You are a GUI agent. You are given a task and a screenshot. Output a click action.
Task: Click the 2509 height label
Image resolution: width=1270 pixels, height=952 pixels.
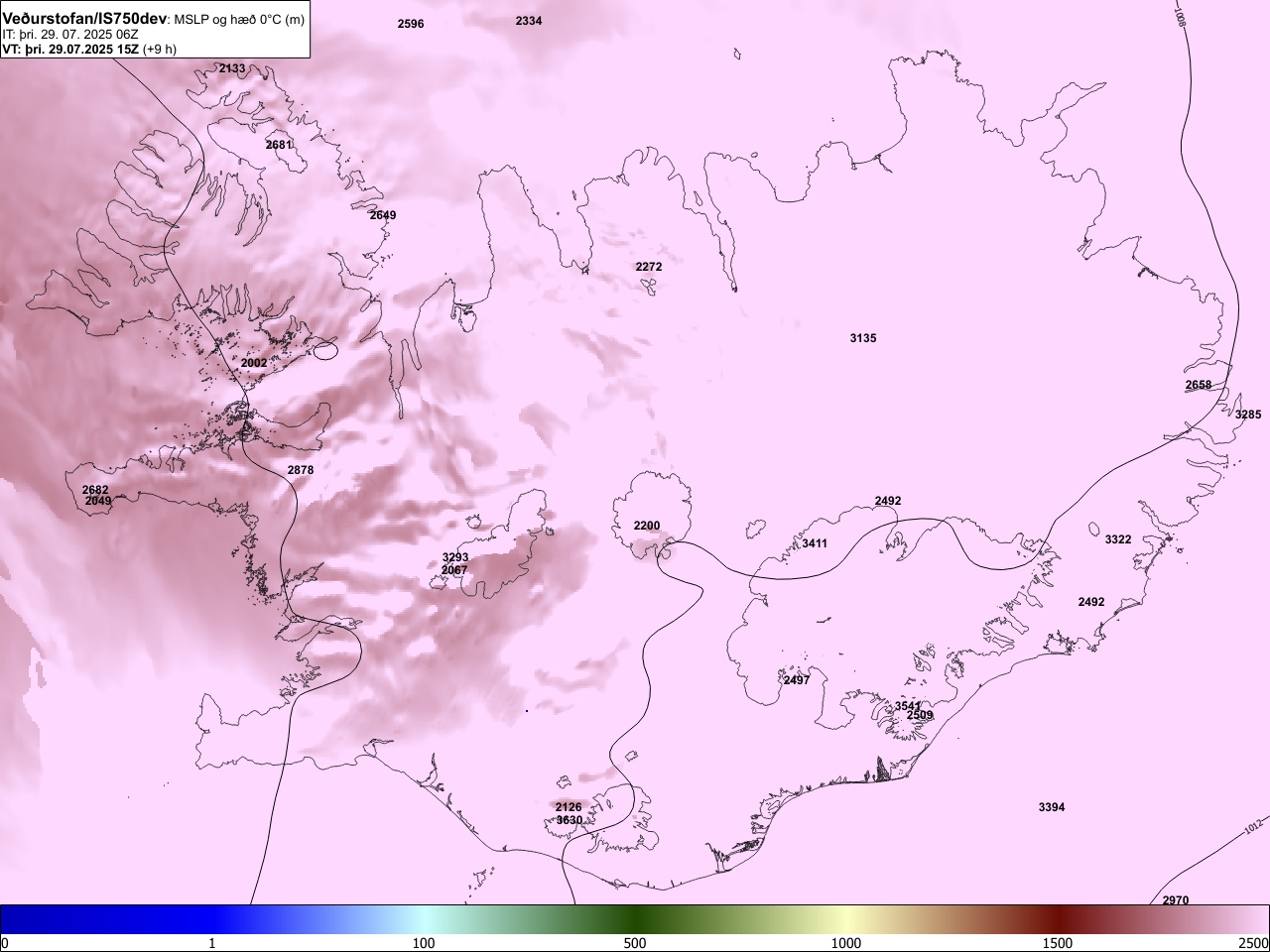click(920, 715)
